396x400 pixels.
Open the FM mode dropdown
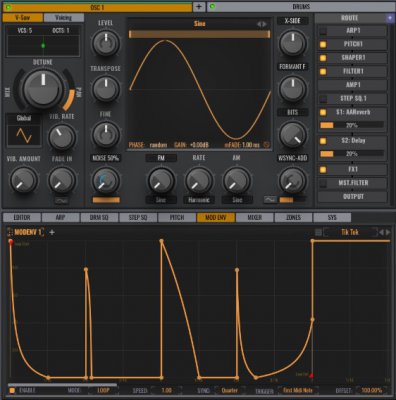[161, 158]
